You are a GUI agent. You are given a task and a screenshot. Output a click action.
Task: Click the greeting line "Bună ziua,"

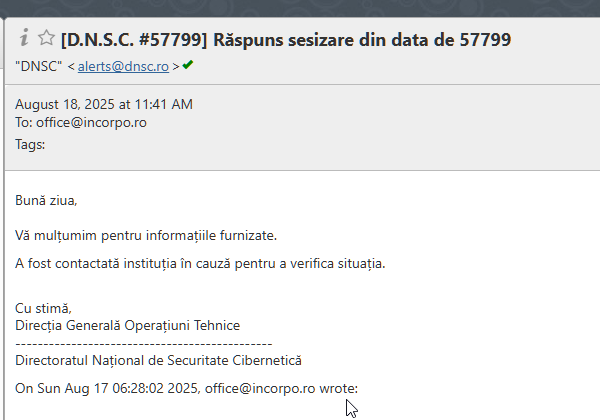[x=46, y=200]
